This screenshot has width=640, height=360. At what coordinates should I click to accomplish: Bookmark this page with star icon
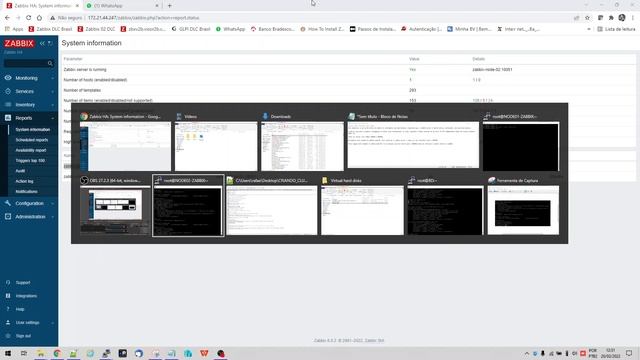(587, 18)
